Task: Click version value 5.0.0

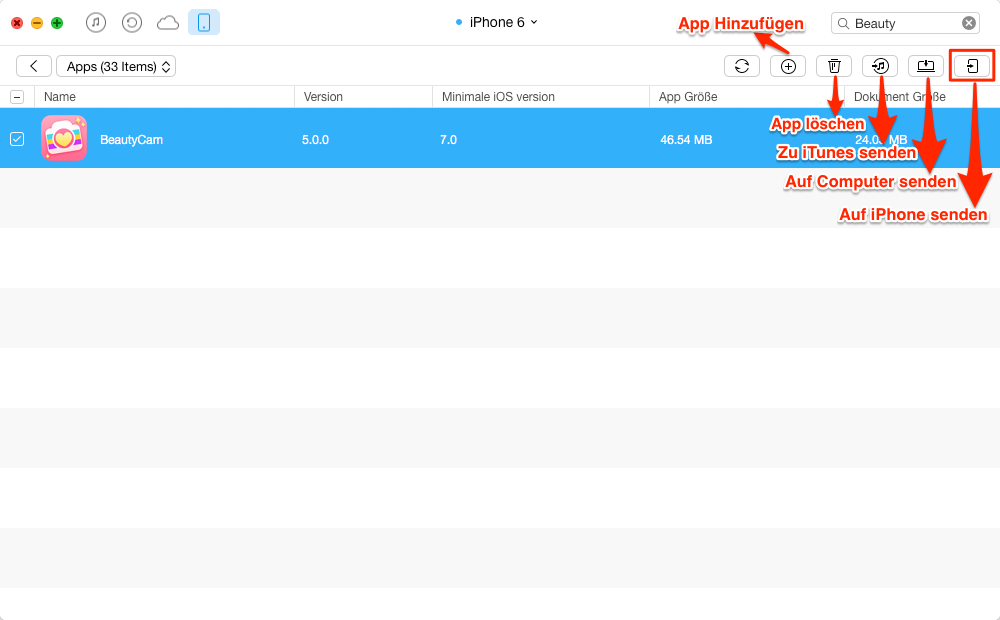Action: tap(315, 140)
